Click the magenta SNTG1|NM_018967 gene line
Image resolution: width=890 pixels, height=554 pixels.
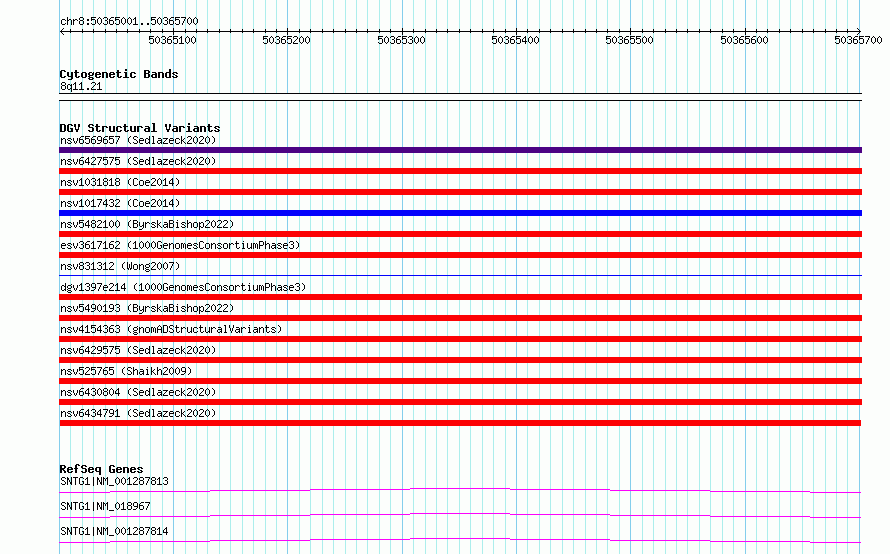pyautogui.click(x=460, y=515)
